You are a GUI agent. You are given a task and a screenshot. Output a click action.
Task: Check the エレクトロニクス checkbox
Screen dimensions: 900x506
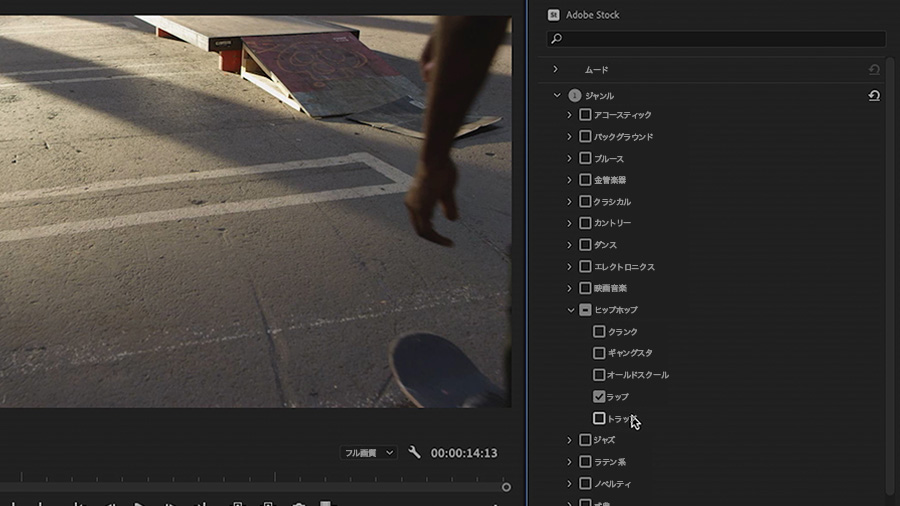pyautogui.click(x=585, y=267)
